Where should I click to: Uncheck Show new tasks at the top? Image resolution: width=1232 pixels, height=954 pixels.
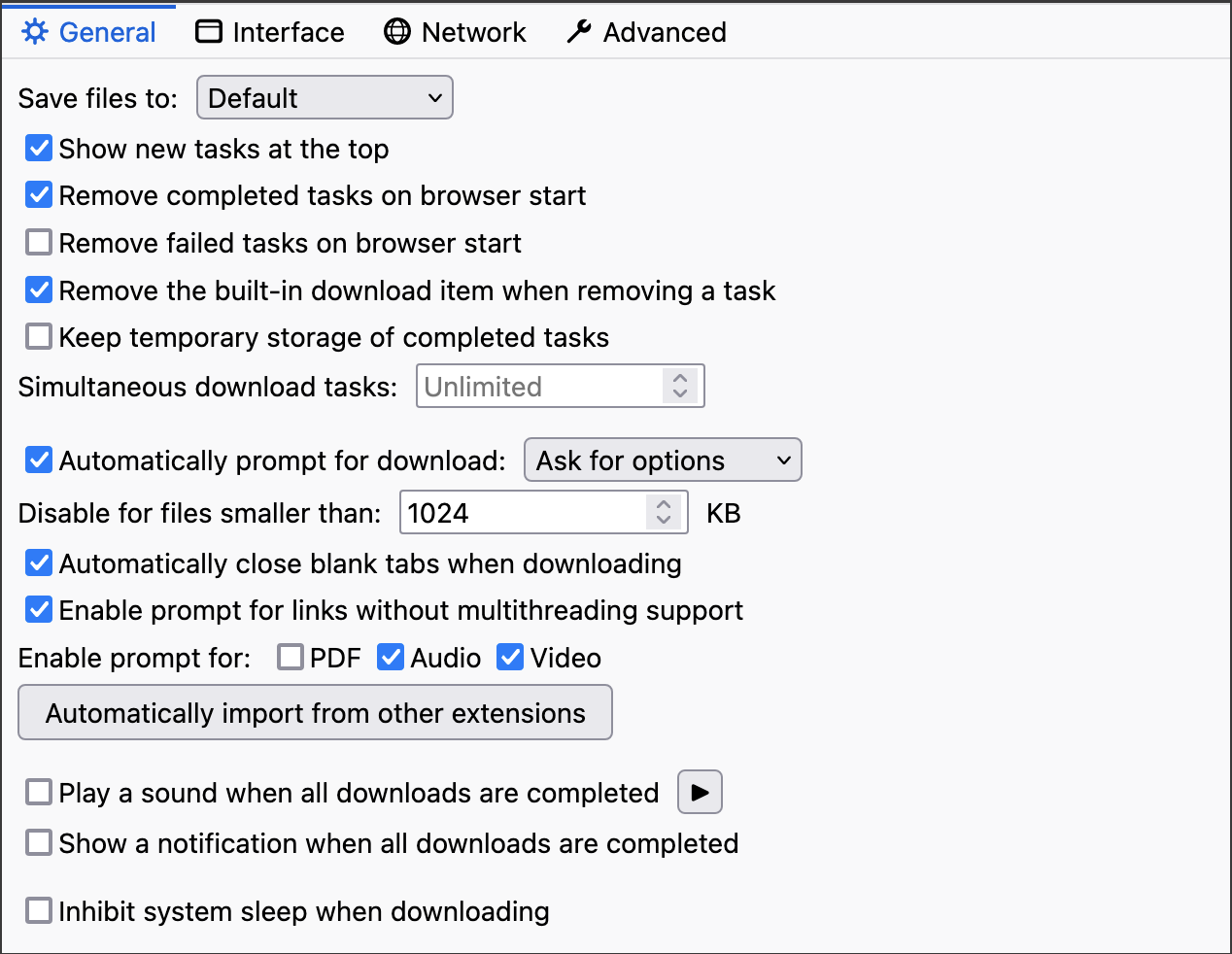39,149
